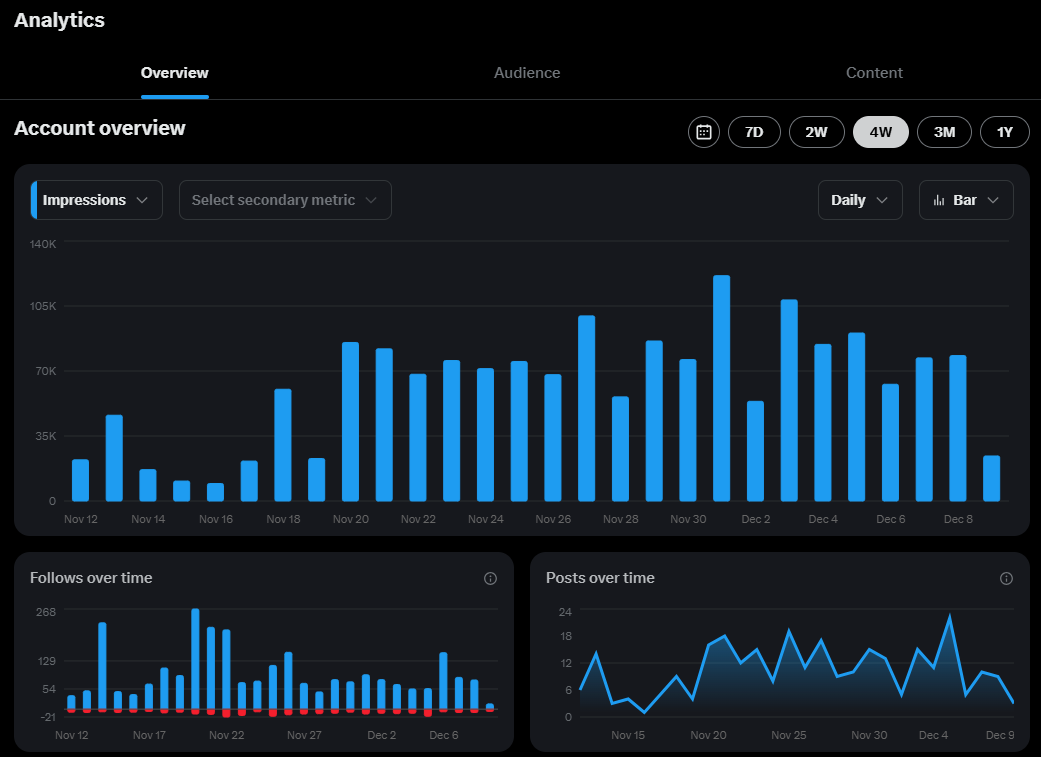
Task: Click info icon on Follows over time
Action: (490, 578)
